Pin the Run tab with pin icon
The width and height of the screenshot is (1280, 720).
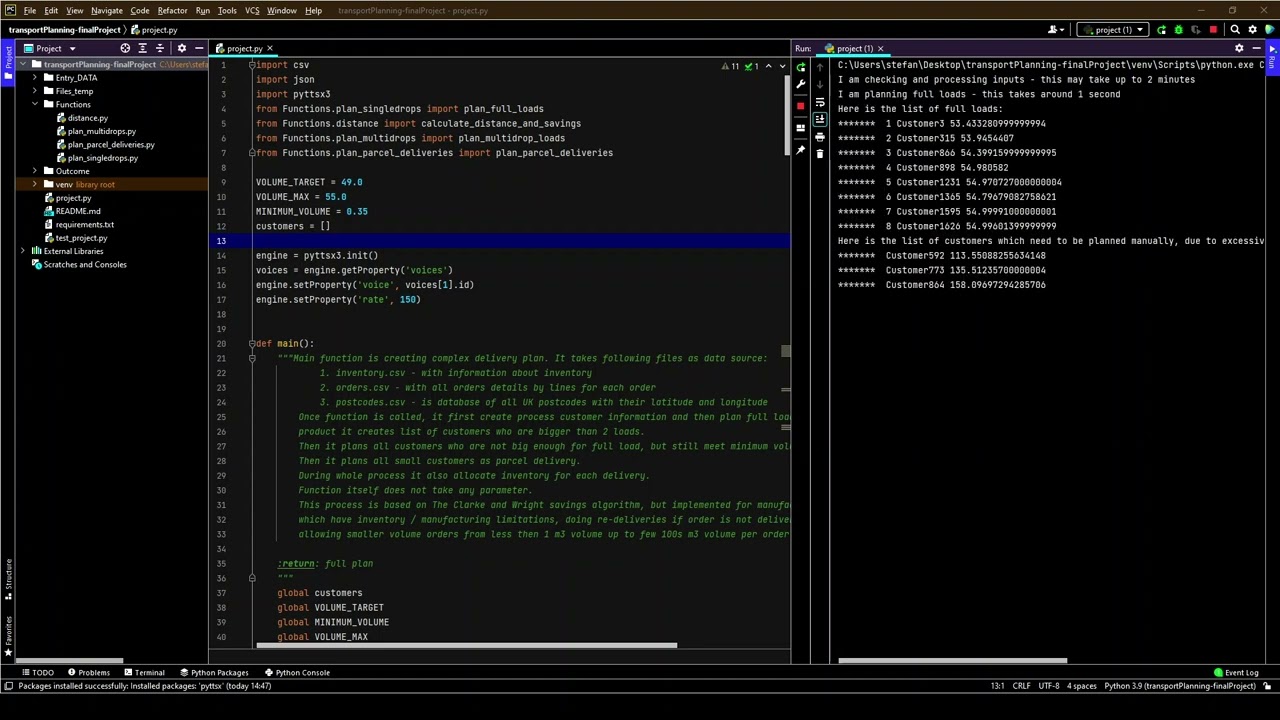(x=801, y=150)
